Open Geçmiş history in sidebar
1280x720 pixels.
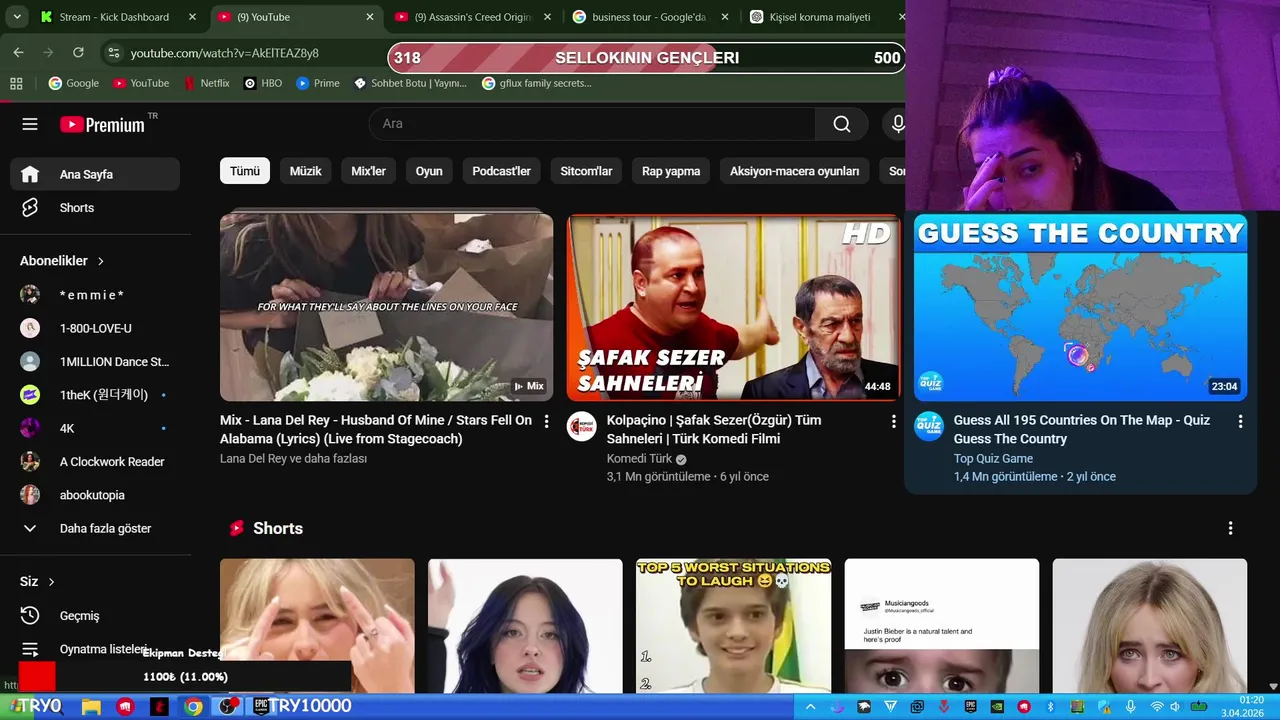click(95, 616)
